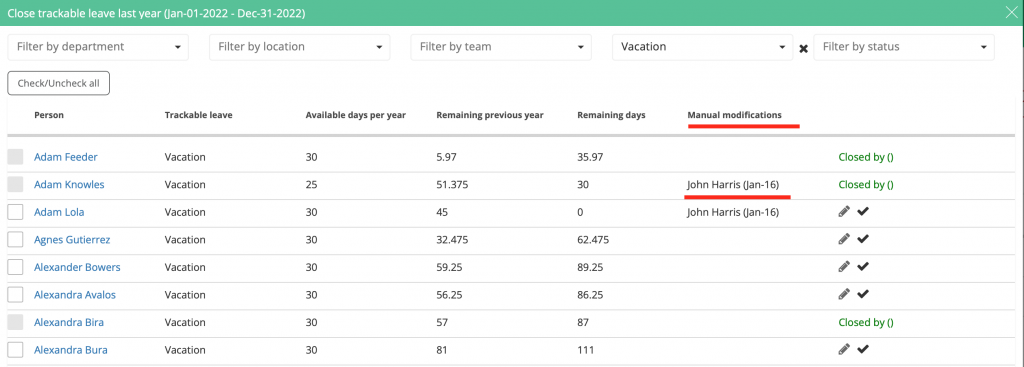
Task: Confirm closing leave for Agnes Gutierrez via checkmark
Action: 863,239
